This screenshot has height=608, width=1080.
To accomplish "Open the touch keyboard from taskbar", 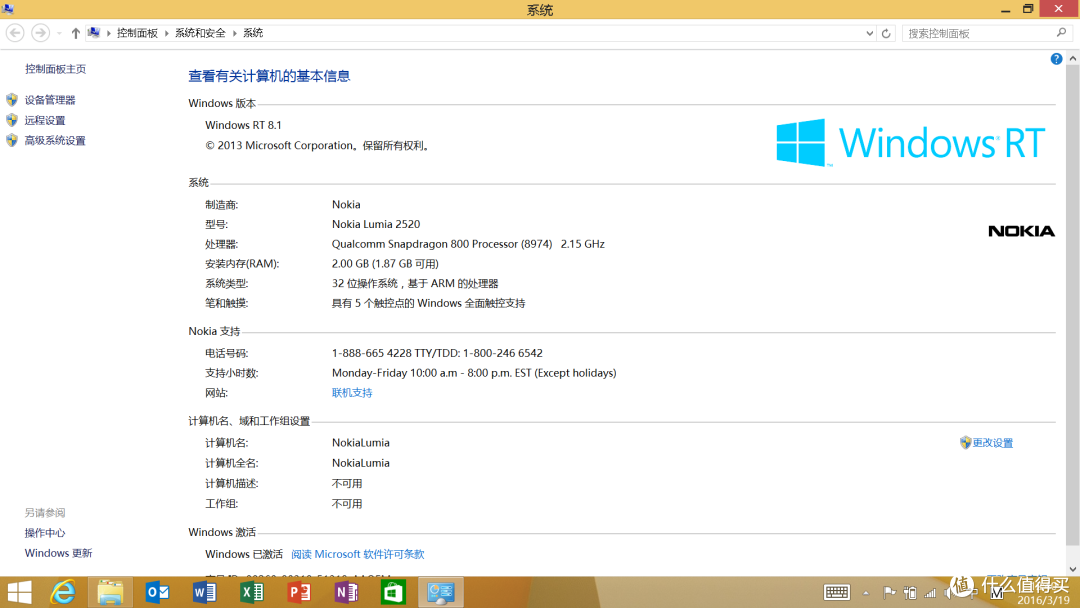I will [x=837, y=592].
